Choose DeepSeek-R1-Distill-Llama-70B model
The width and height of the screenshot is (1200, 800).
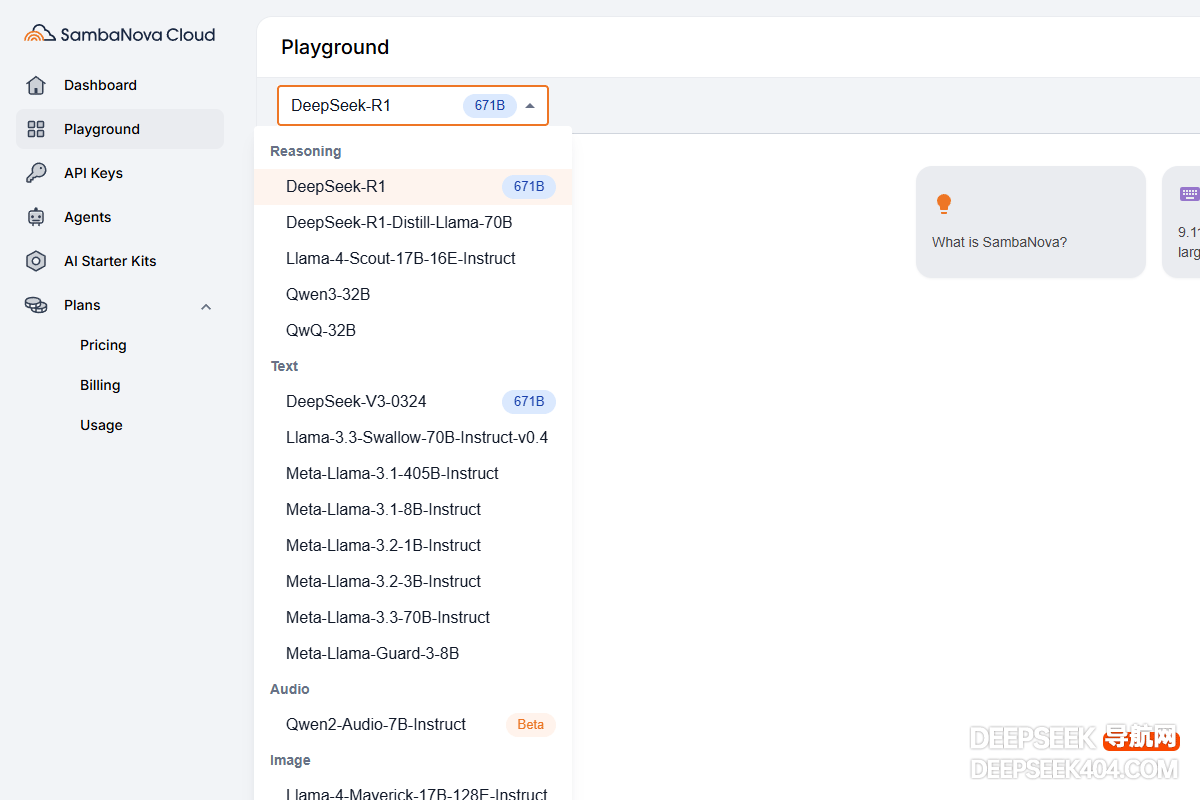[x=413, y=222]
